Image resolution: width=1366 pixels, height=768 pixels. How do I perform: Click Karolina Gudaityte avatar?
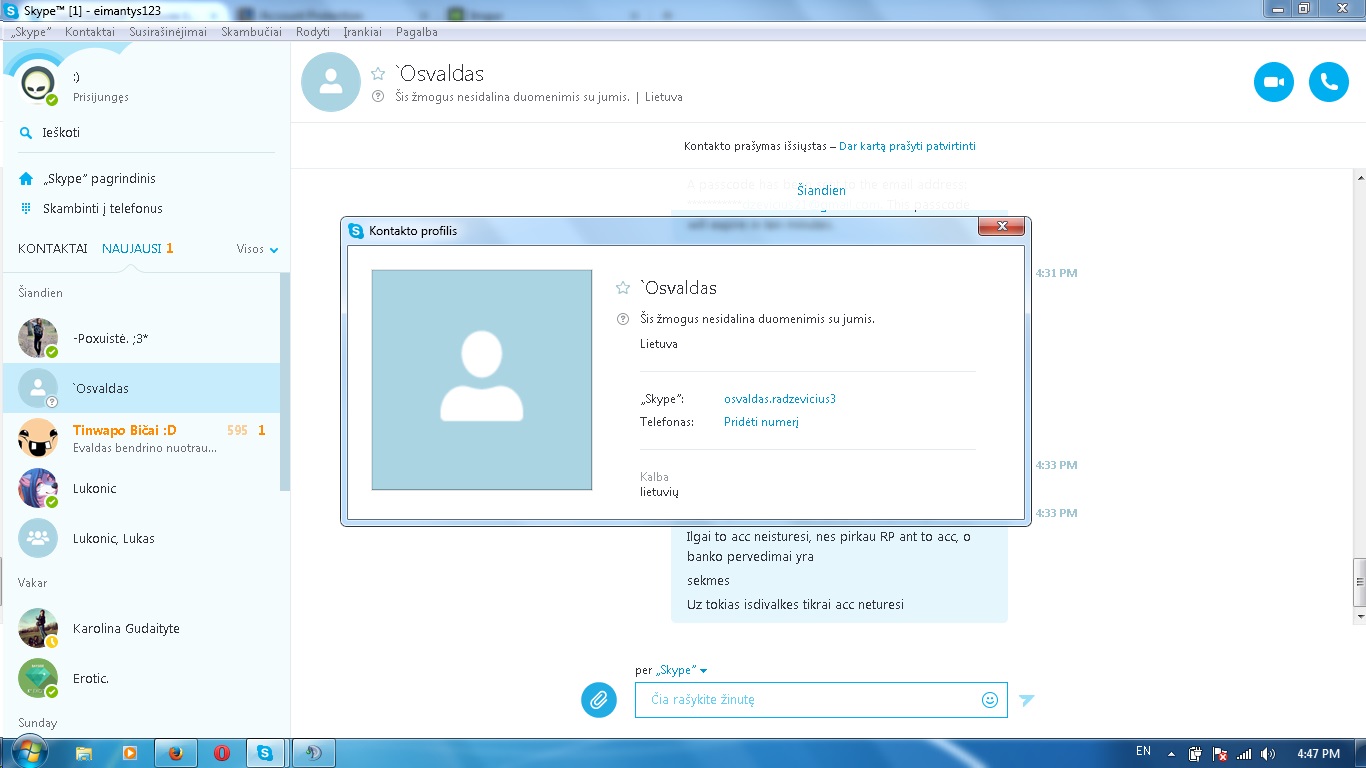point(38,628)
